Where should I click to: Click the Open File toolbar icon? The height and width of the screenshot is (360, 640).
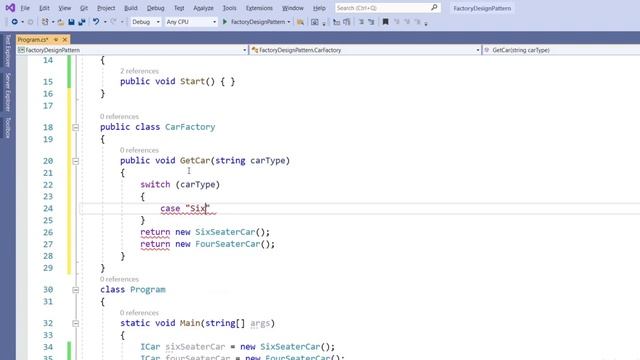60,22
